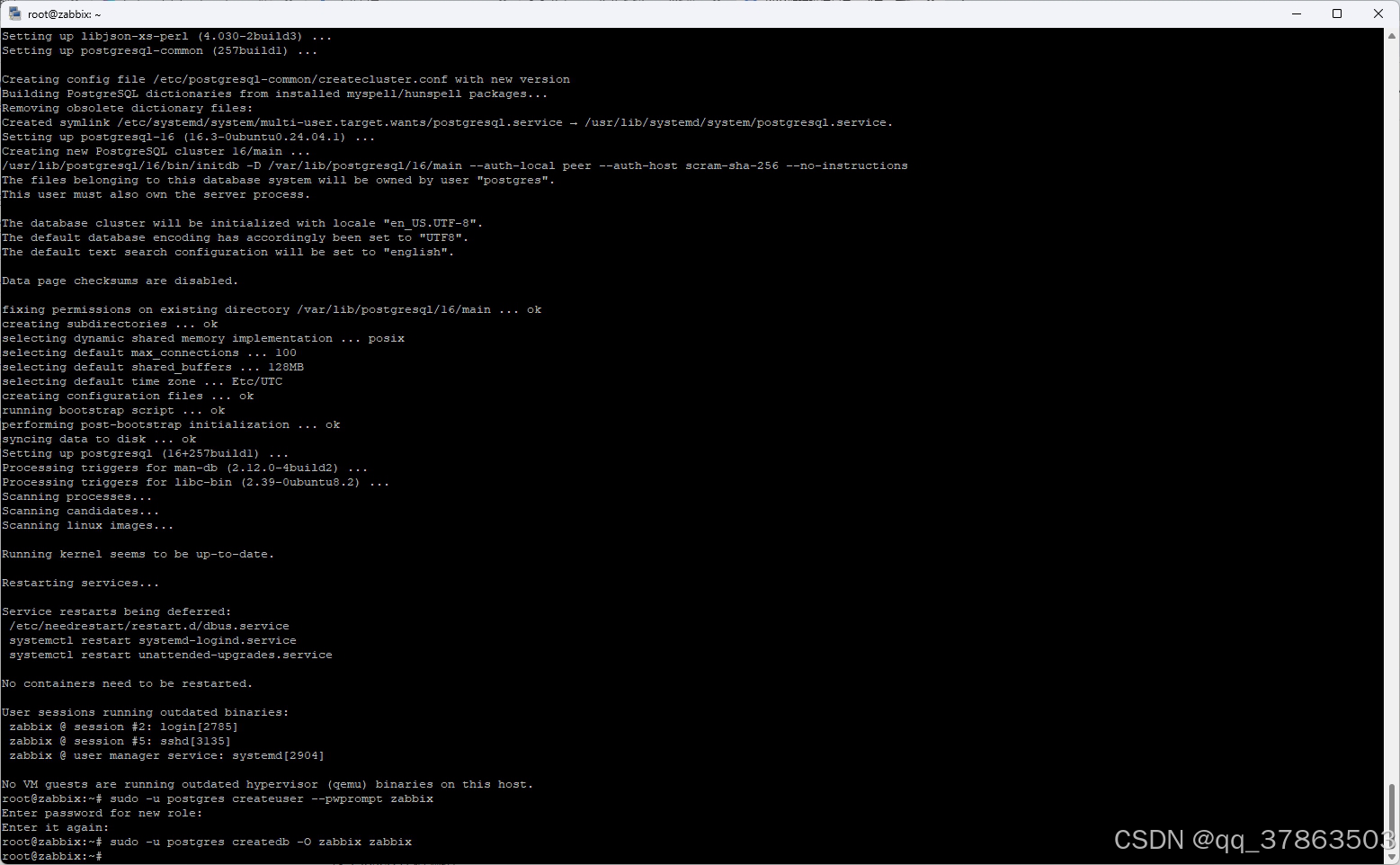Viewport: 1400px width, 865px height.
Task: Click 'systemctl restart unattended-upgrades.service' line
Action: (171, 655)
